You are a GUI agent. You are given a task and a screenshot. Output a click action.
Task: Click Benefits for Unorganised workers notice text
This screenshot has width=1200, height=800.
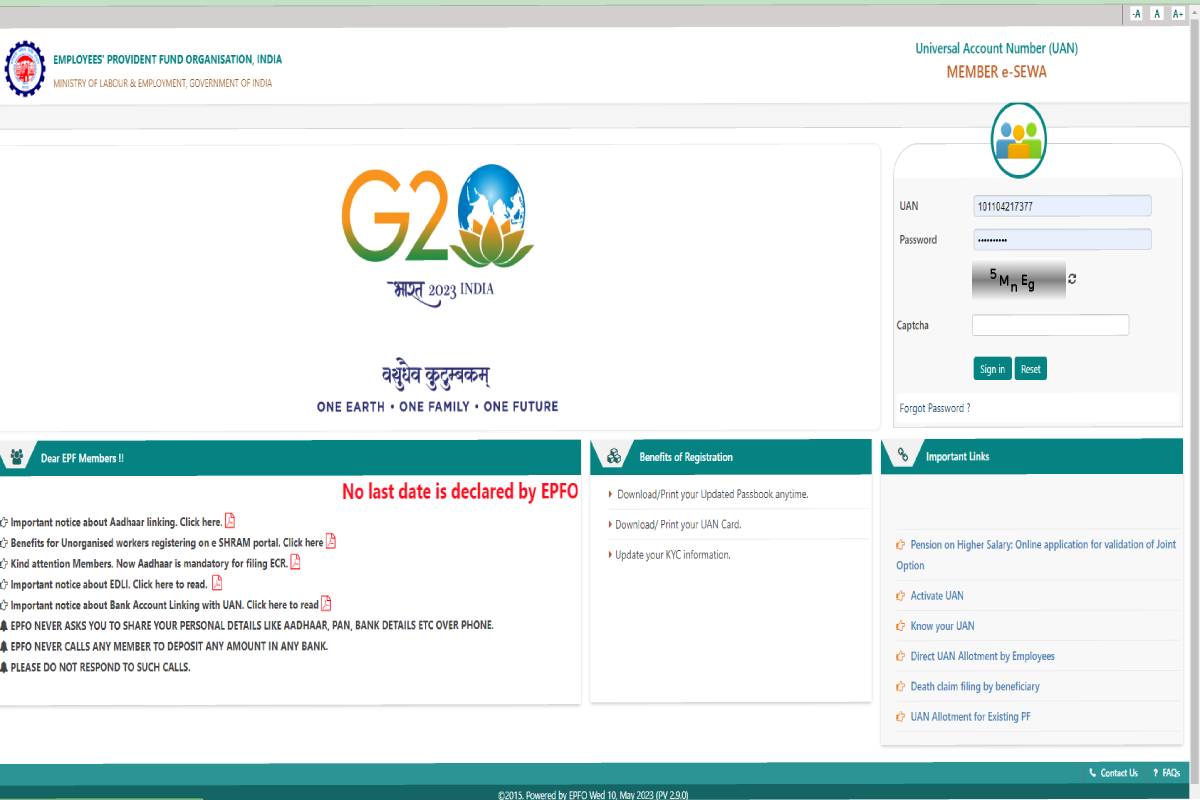[167, 543]
